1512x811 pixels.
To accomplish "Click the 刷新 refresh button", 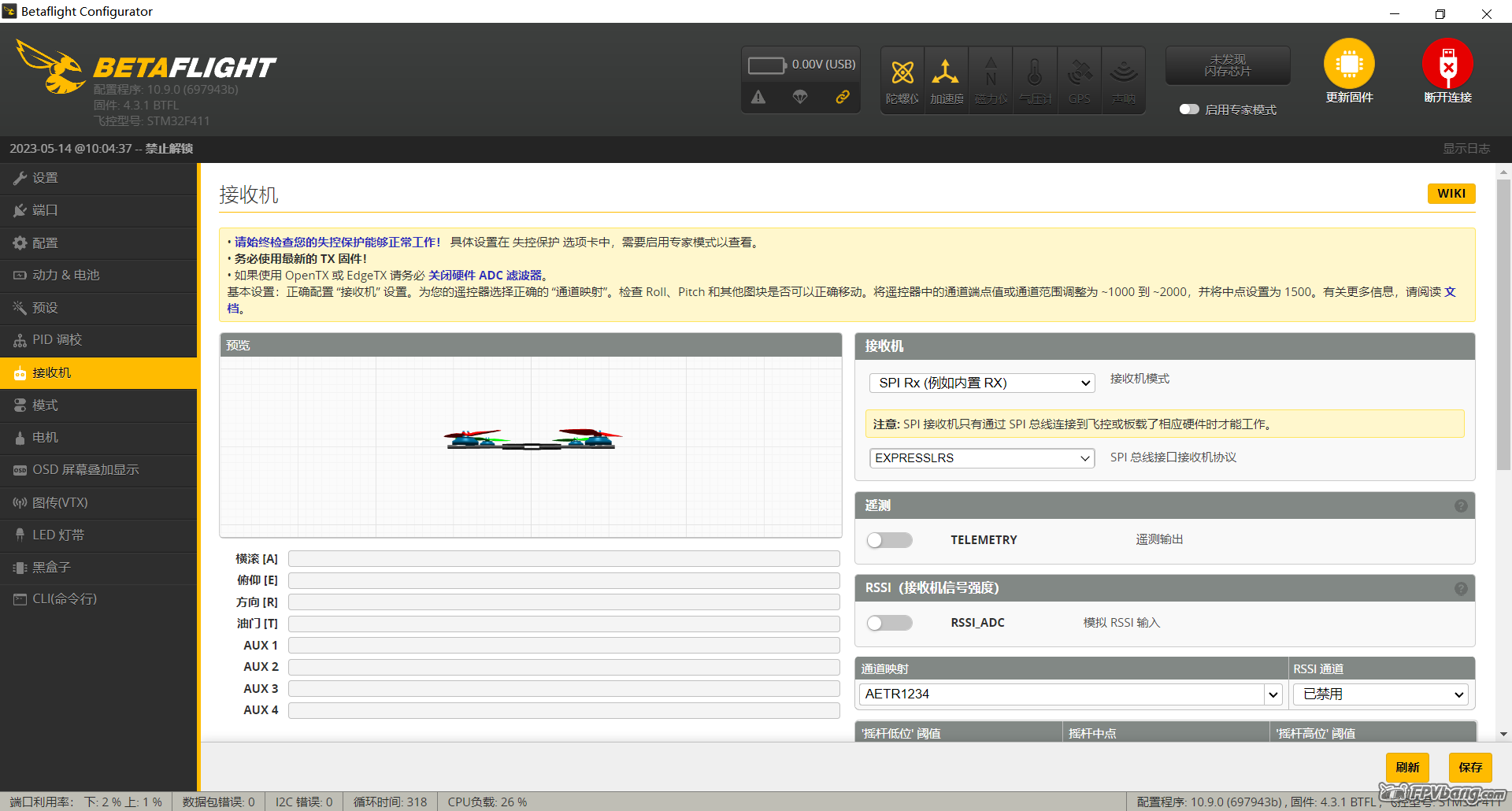I will click(1407, 768).
